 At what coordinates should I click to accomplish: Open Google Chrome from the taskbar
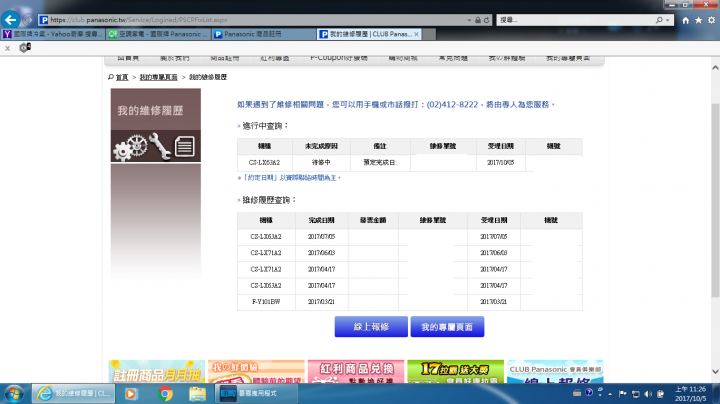point(165,394)
